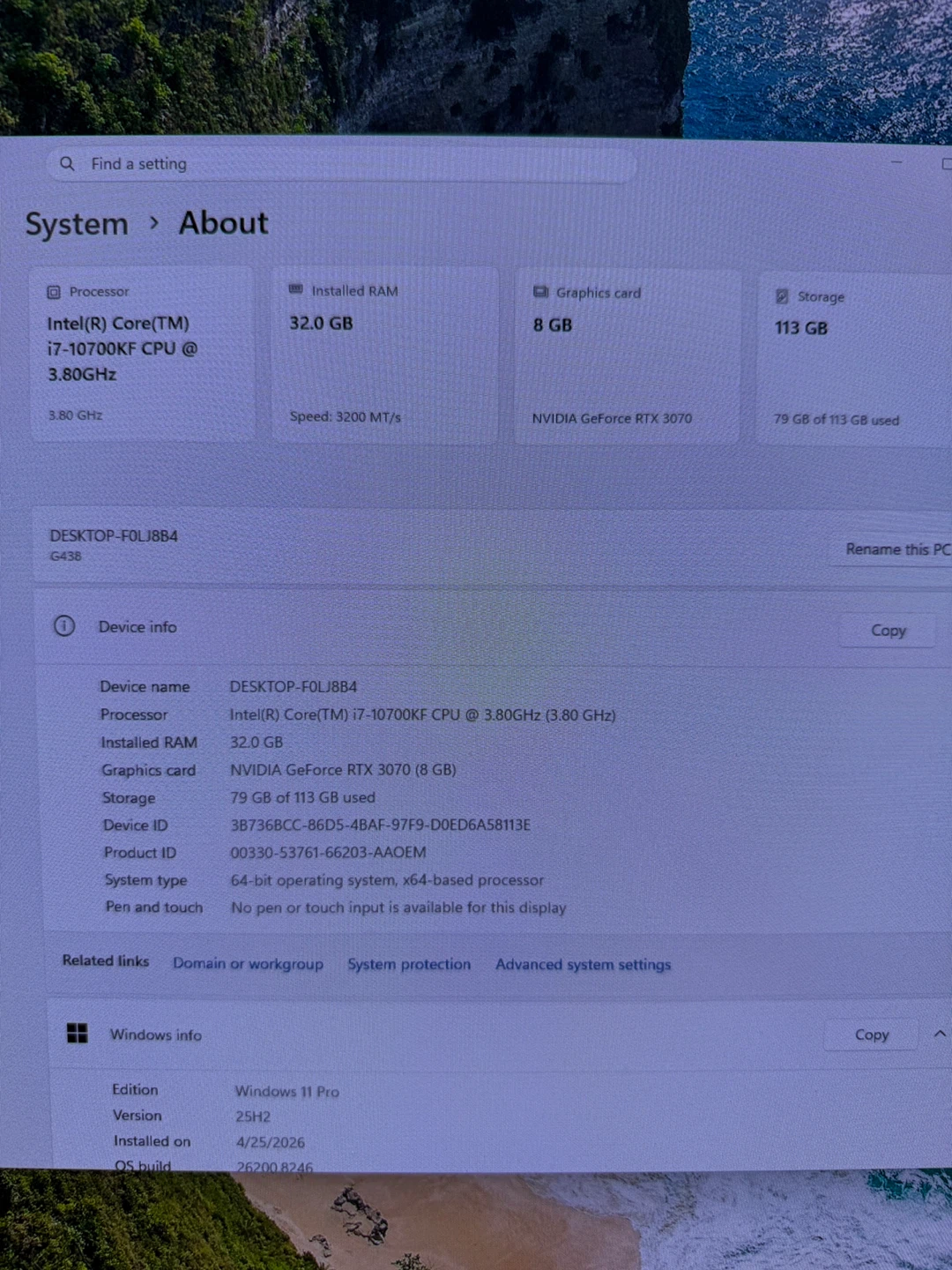
Task: Click the Graphics card icon
Action: tap(540, 292)
